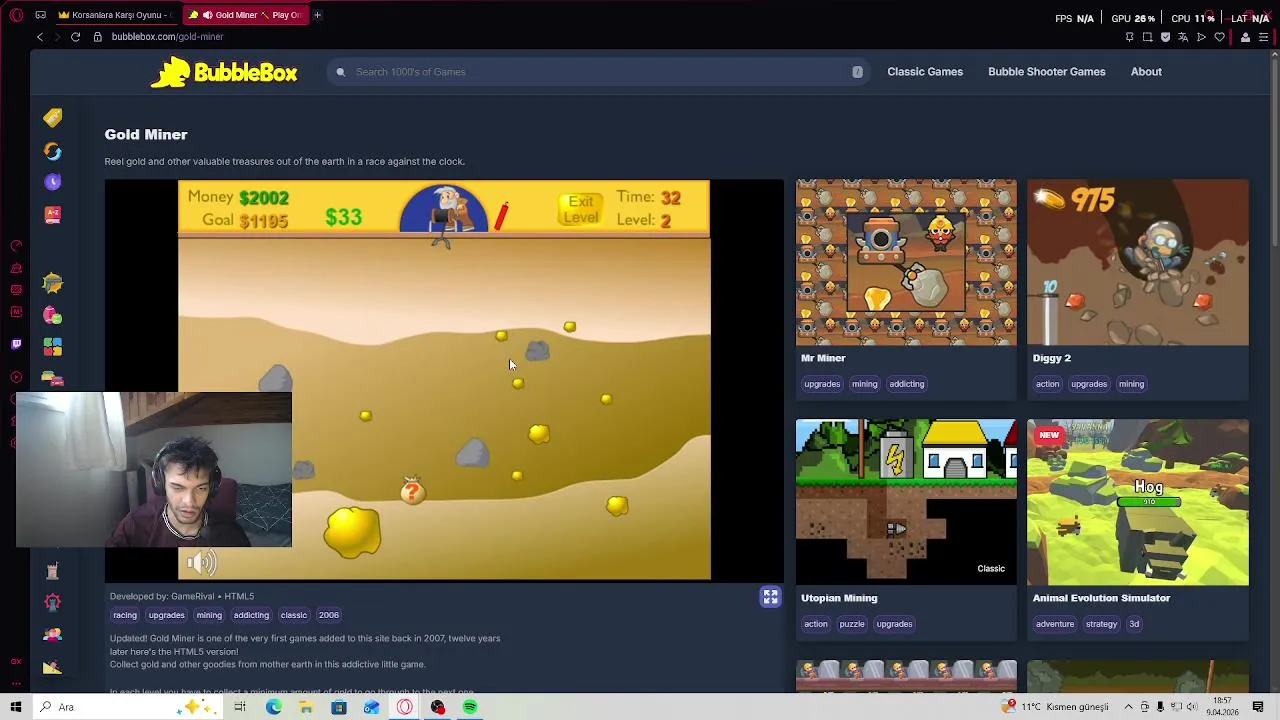Image resolution: width=1280 pixels, height=720 pixels.
Task: Click the search magnifier icon
Action: (341, 72)
